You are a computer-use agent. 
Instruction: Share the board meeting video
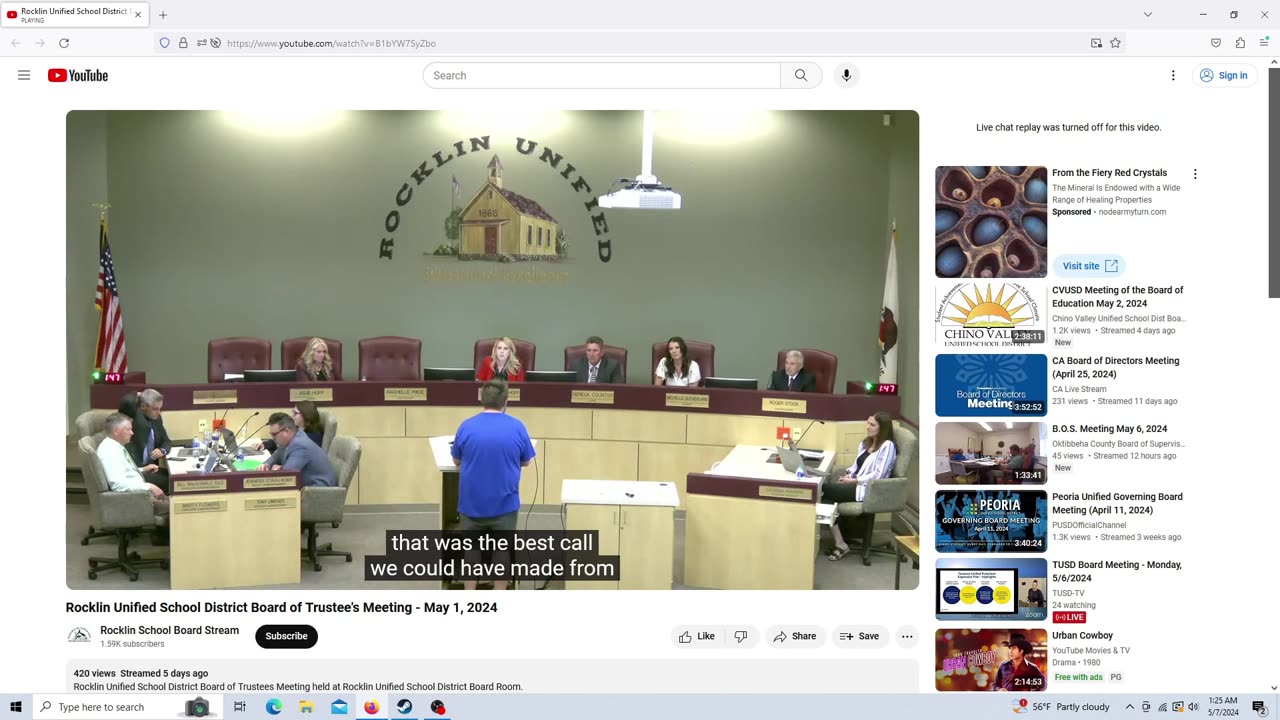(795, 636)
